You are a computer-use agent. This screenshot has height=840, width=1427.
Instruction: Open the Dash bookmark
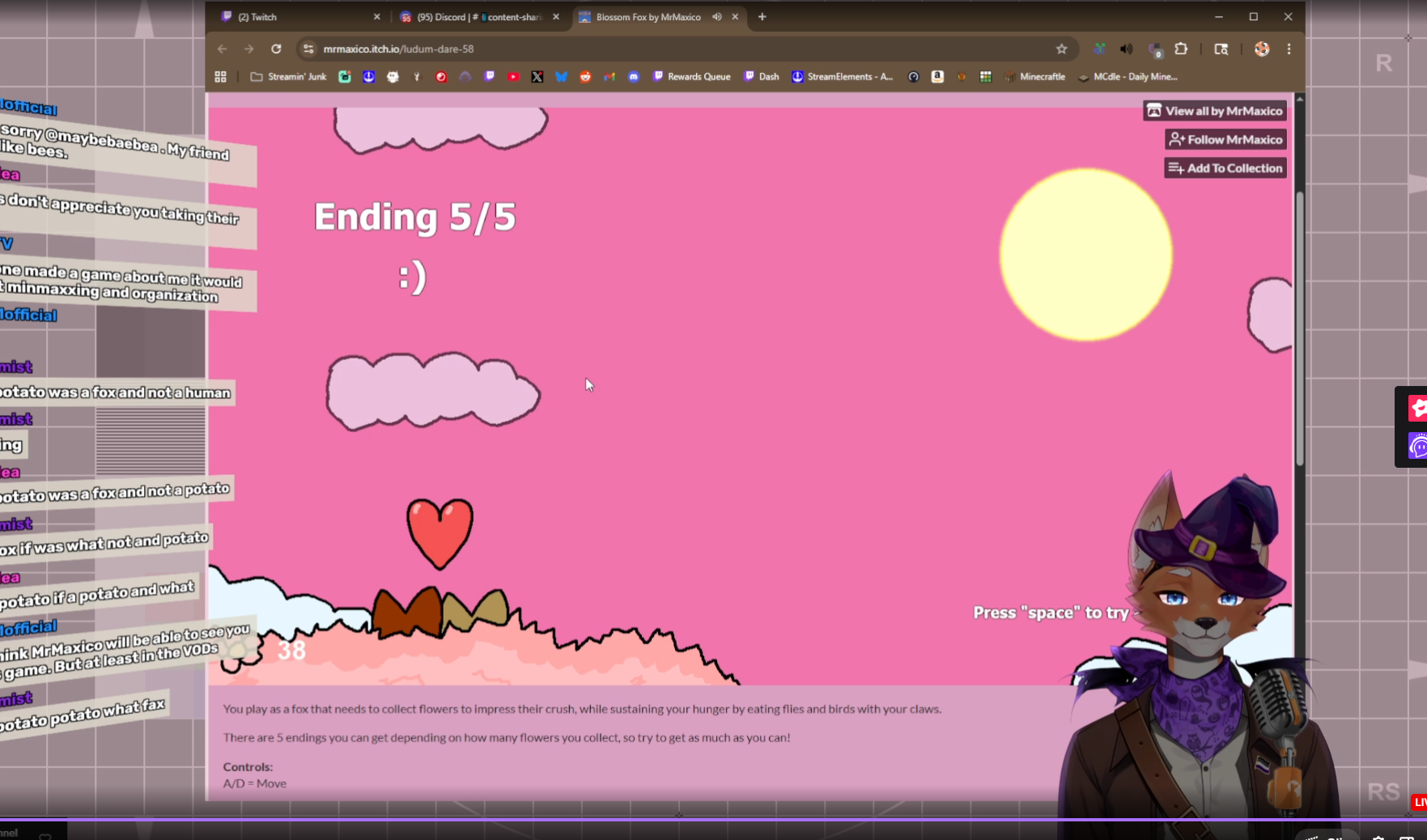762,77
